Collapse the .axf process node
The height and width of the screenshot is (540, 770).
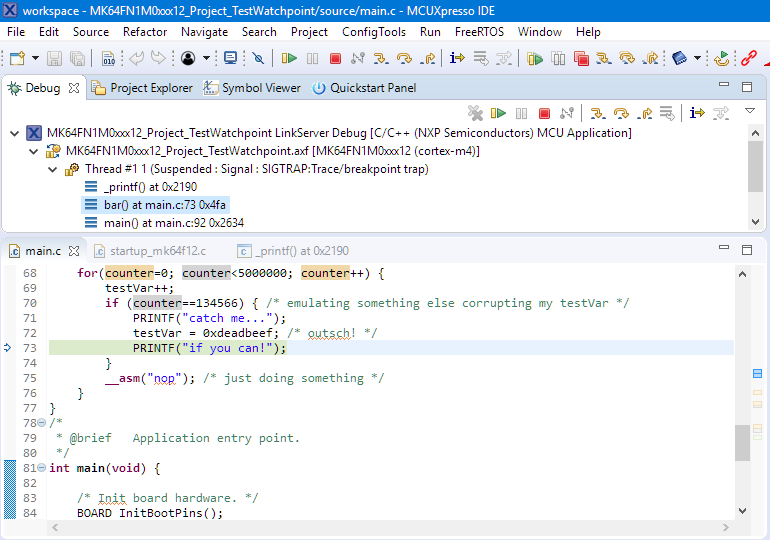(x=34, y=151)
